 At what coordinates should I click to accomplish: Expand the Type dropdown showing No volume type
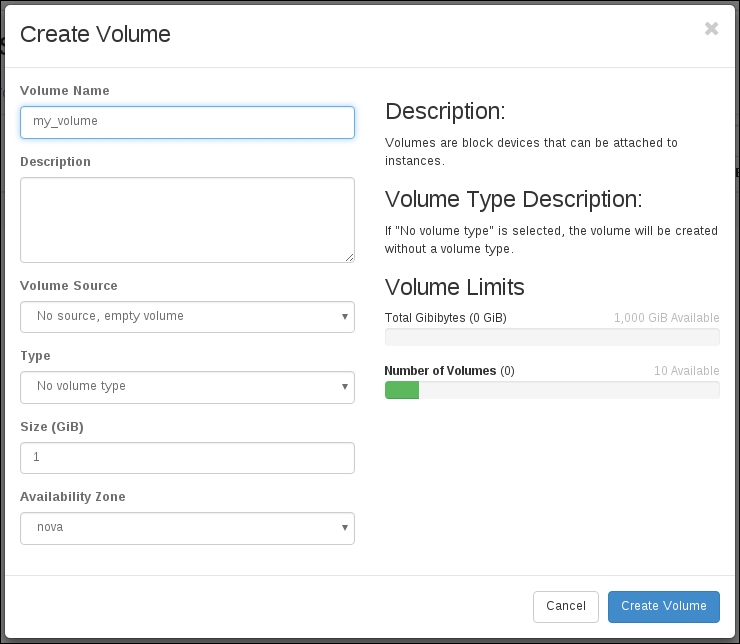[187, 386]
